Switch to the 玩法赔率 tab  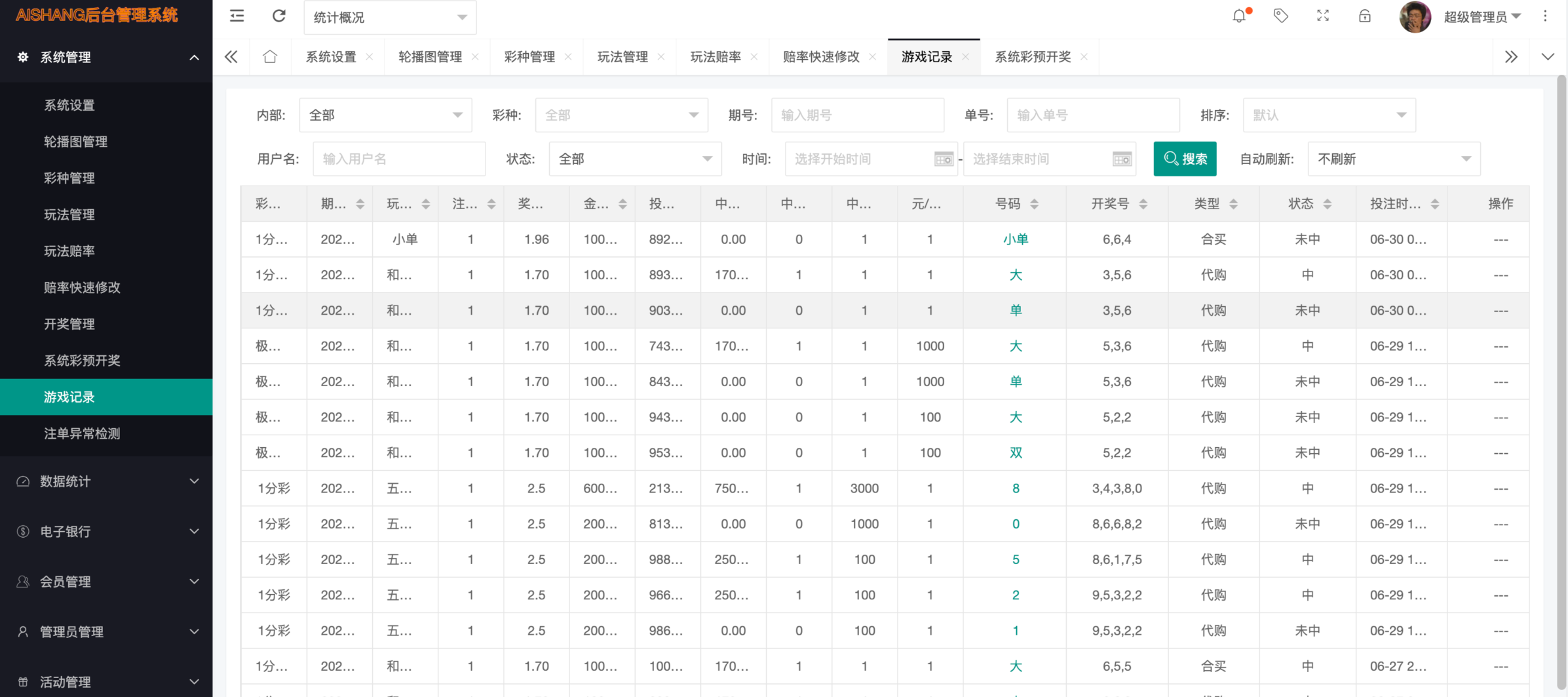pyautogui.click(x=715, y=57)
